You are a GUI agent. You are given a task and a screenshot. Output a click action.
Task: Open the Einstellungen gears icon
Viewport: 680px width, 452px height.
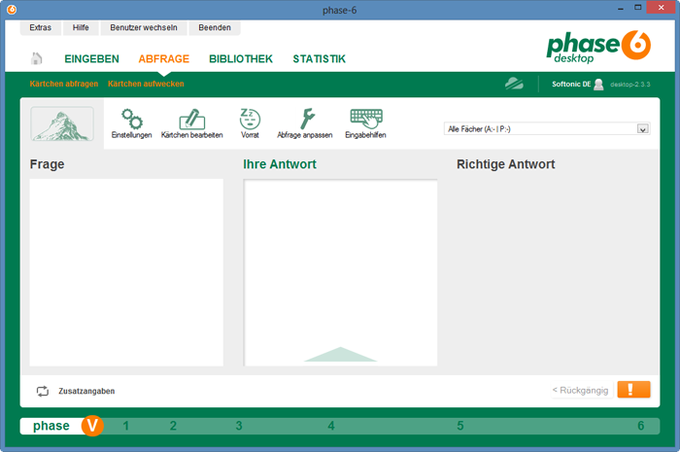click(132, 119)
